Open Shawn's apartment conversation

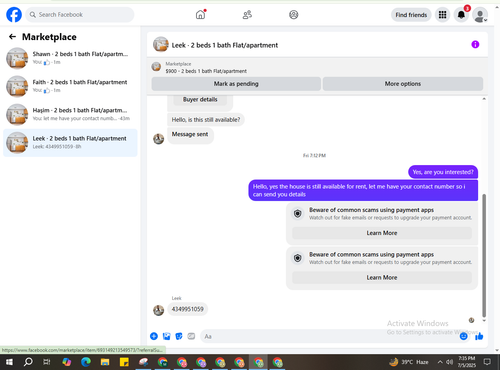pos(70,58)
